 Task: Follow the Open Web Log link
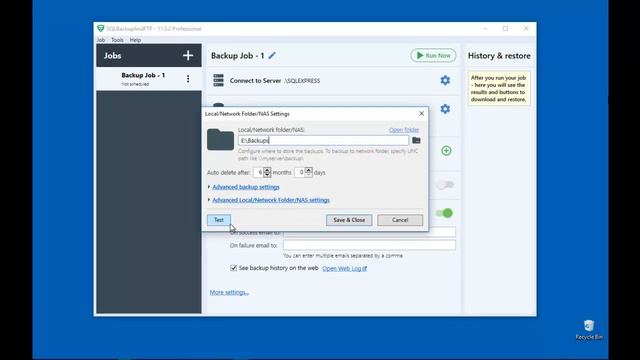tap(344, 269)
